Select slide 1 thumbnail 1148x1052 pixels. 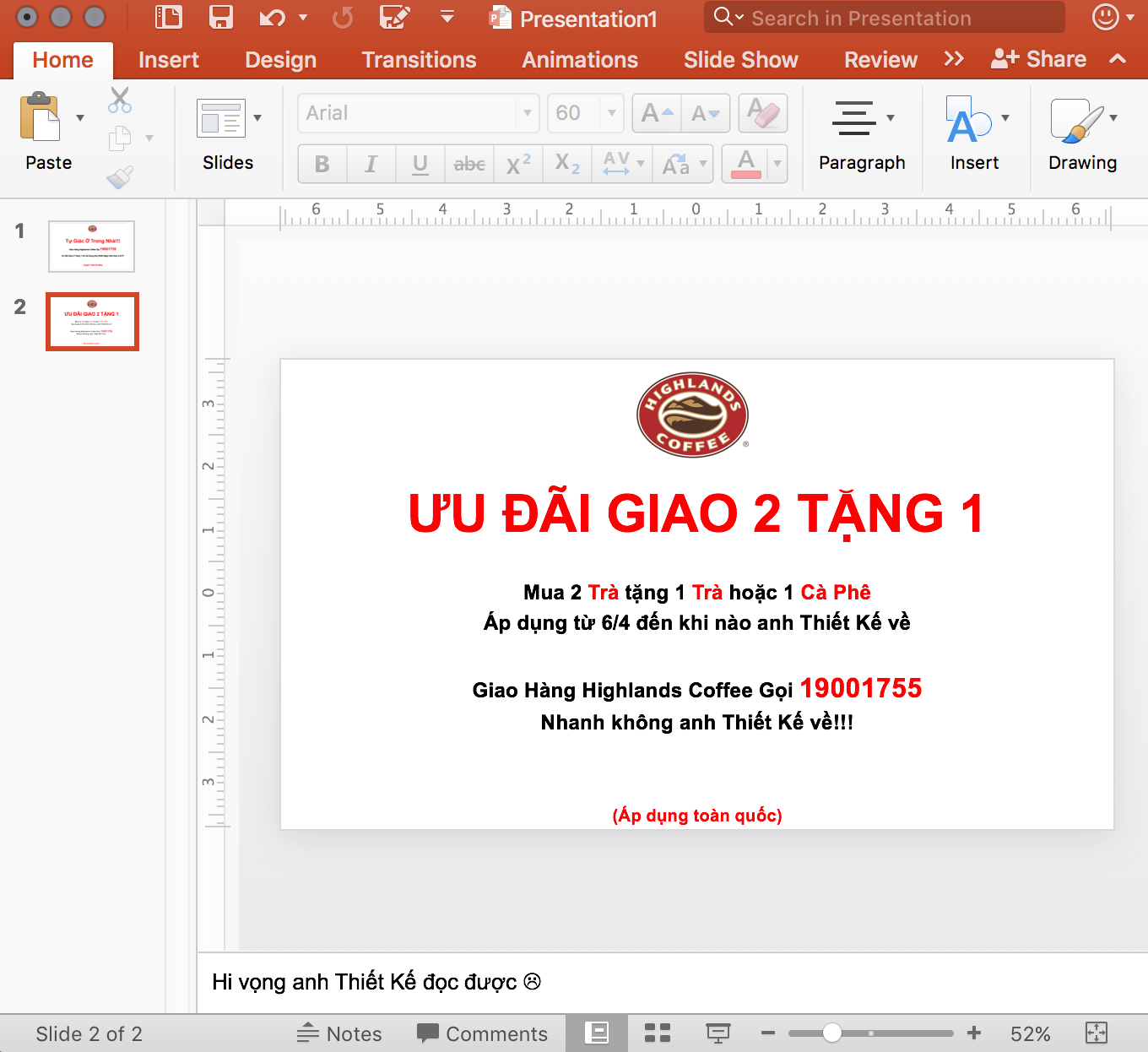point(92,247)
